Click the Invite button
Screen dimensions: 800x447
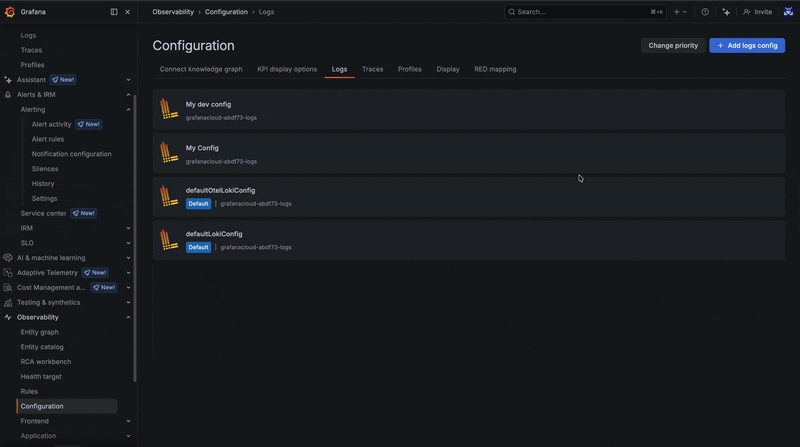tap(758, 12)
